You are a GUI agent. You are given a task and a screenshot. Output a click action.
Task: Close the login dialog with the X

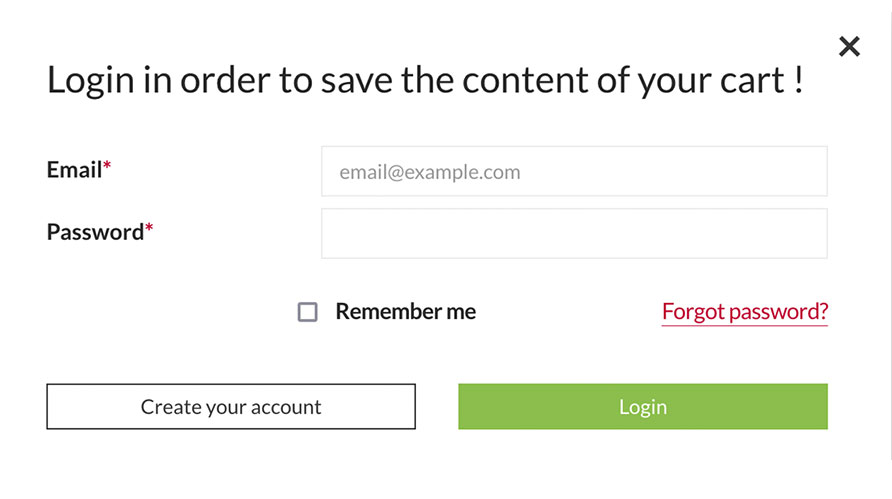[x=849, y=46]
